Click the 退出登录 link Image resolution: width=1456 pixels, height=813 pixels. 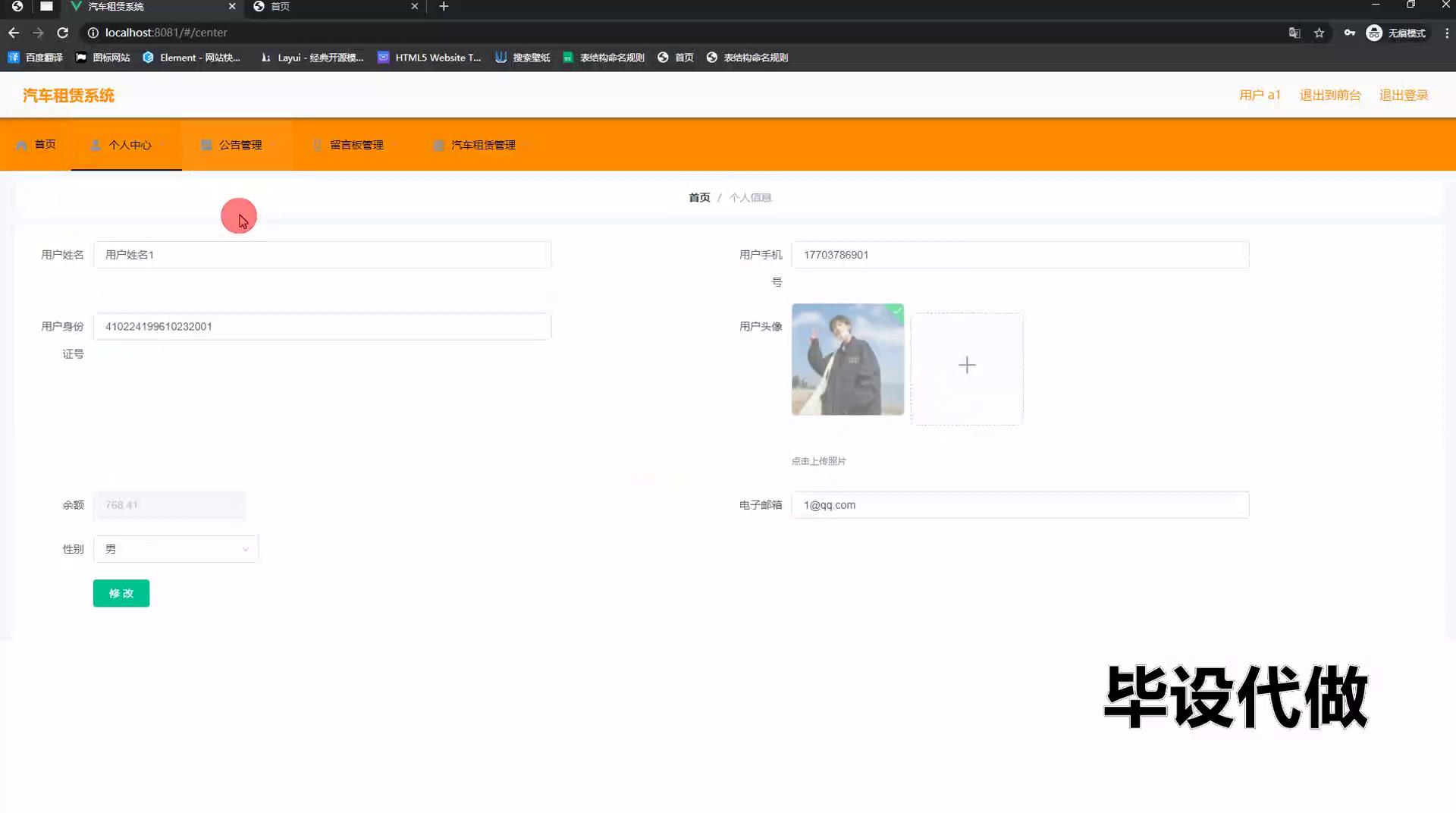point(1403,95)
